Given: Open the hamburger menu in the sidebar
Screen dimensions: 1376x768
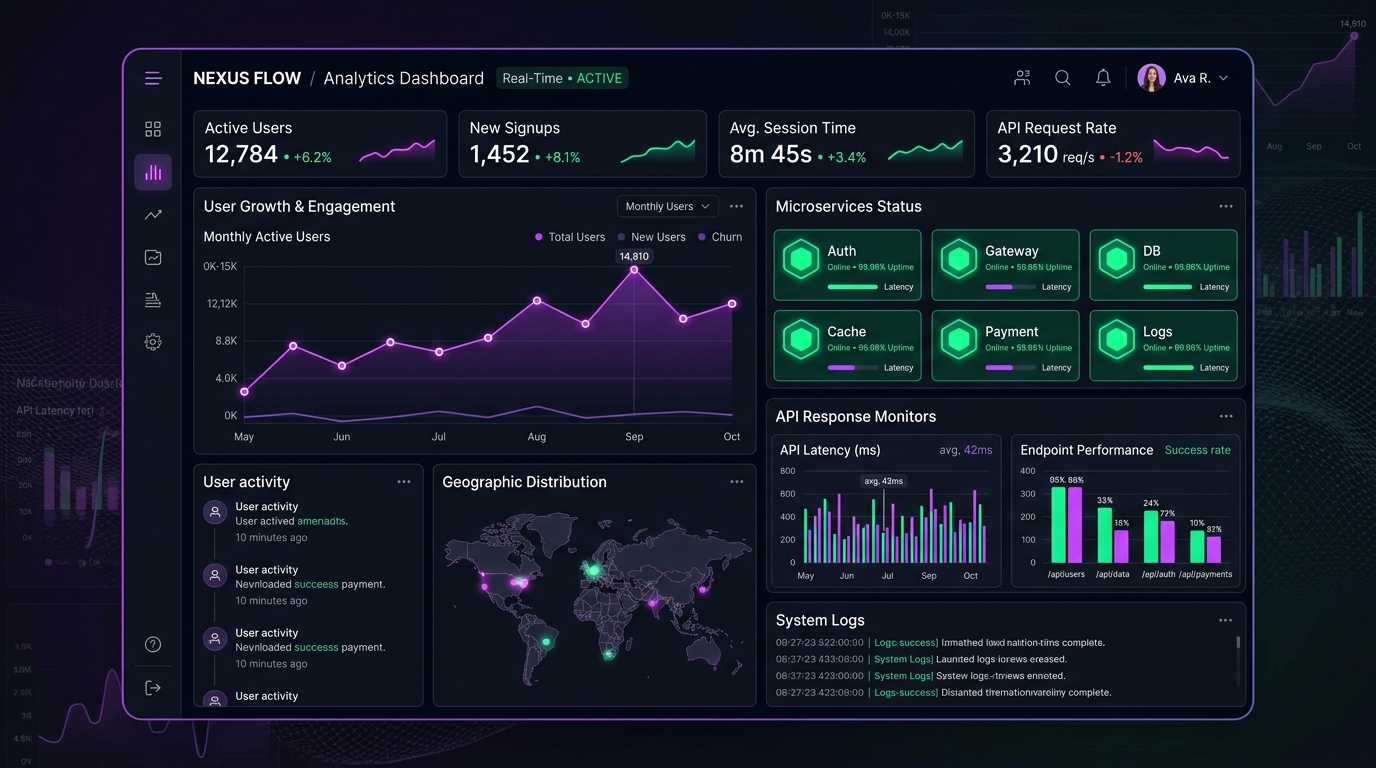Looking at the screenshot, I should (x=153, y=78).
